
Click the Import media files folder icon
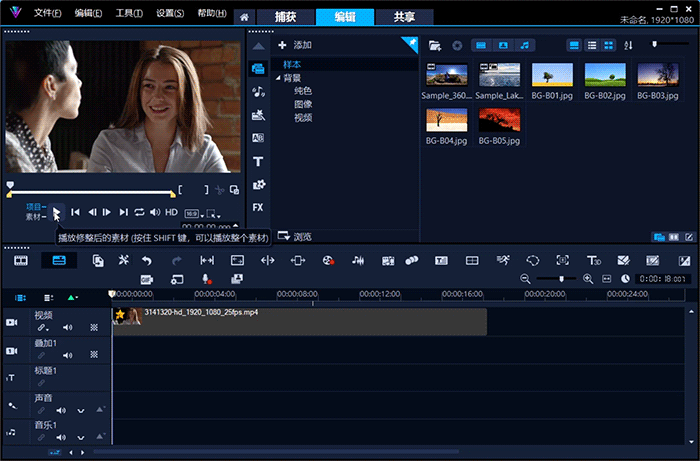pos(435,45)
